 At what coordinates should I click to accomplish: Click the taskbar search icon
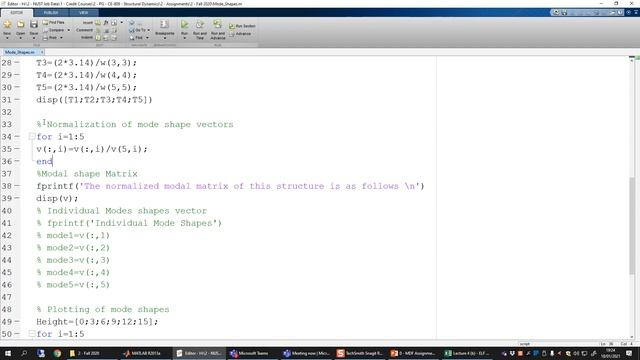(x=24, y=353)
